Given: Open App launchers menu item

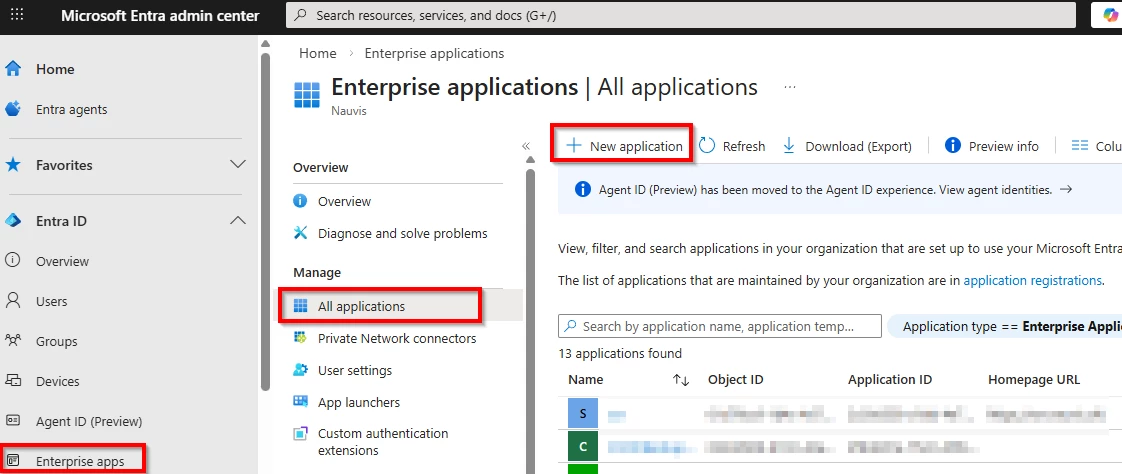Looking at the screenshot, I should click(358, 402).
